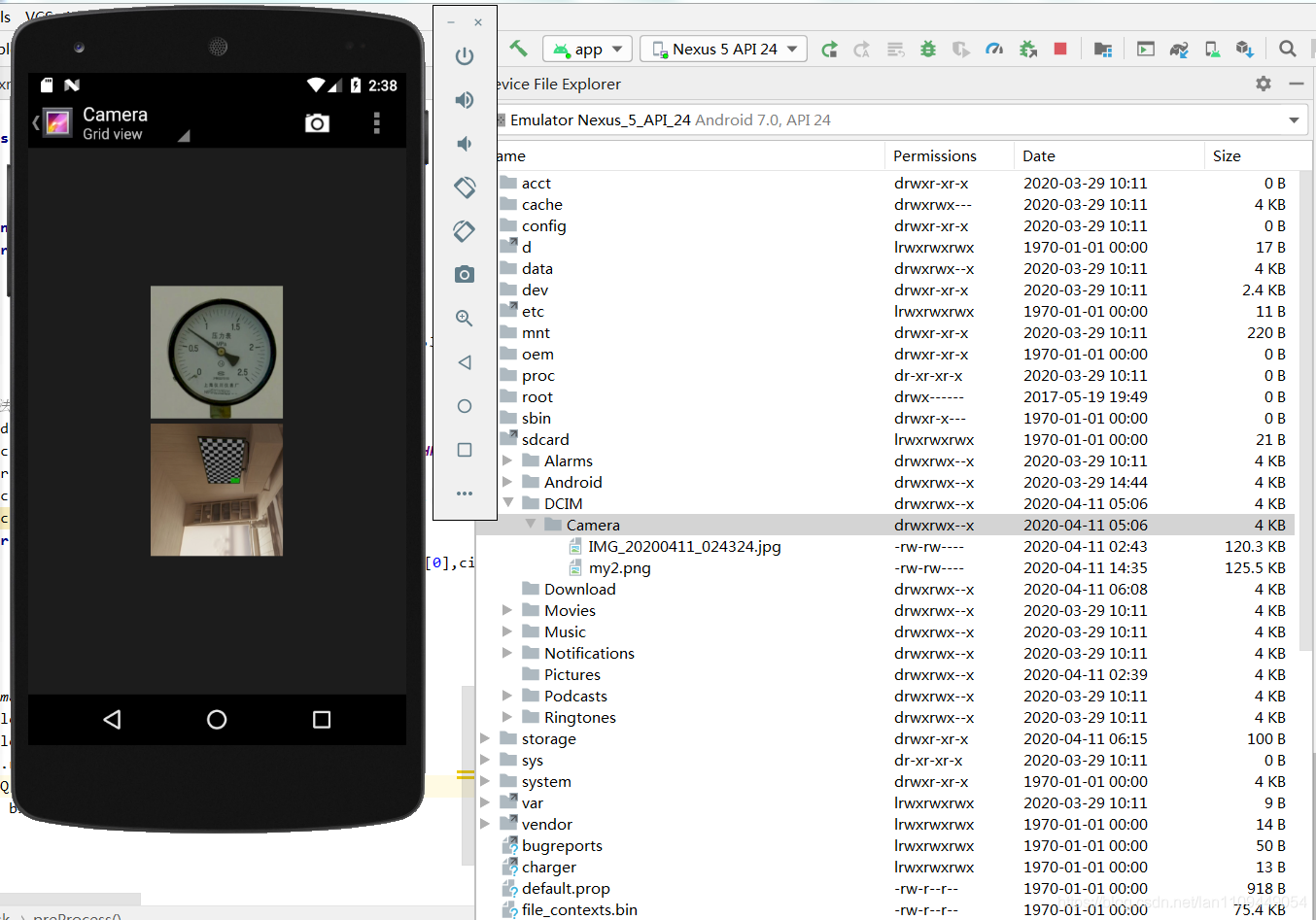Click the emulator zoom icon
This screenshot has width=1316, height=920.
465,319
